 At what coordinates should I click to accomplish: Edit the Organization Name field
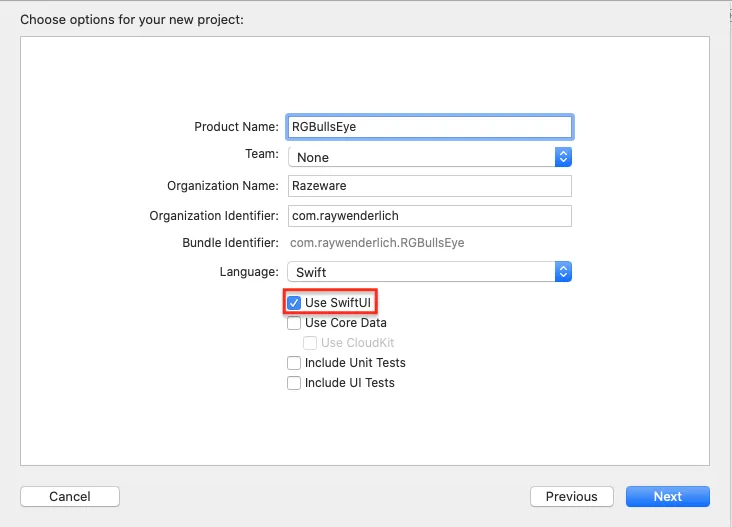[x=429, y=186]
